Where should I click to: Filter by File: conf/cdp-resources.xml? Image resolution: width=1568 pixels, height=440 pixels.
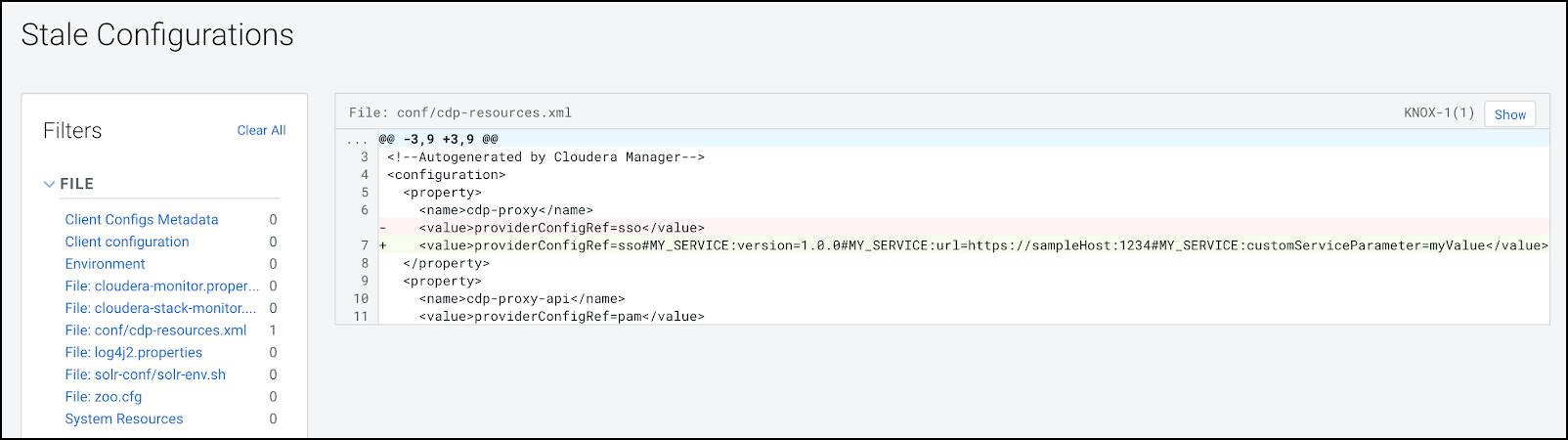point(155,330)
